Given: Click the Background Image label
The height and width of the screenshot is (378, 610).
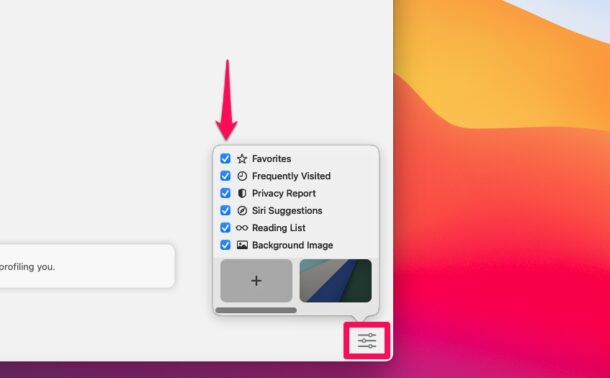Looking at the screenshot, I should tap(293, 245).
